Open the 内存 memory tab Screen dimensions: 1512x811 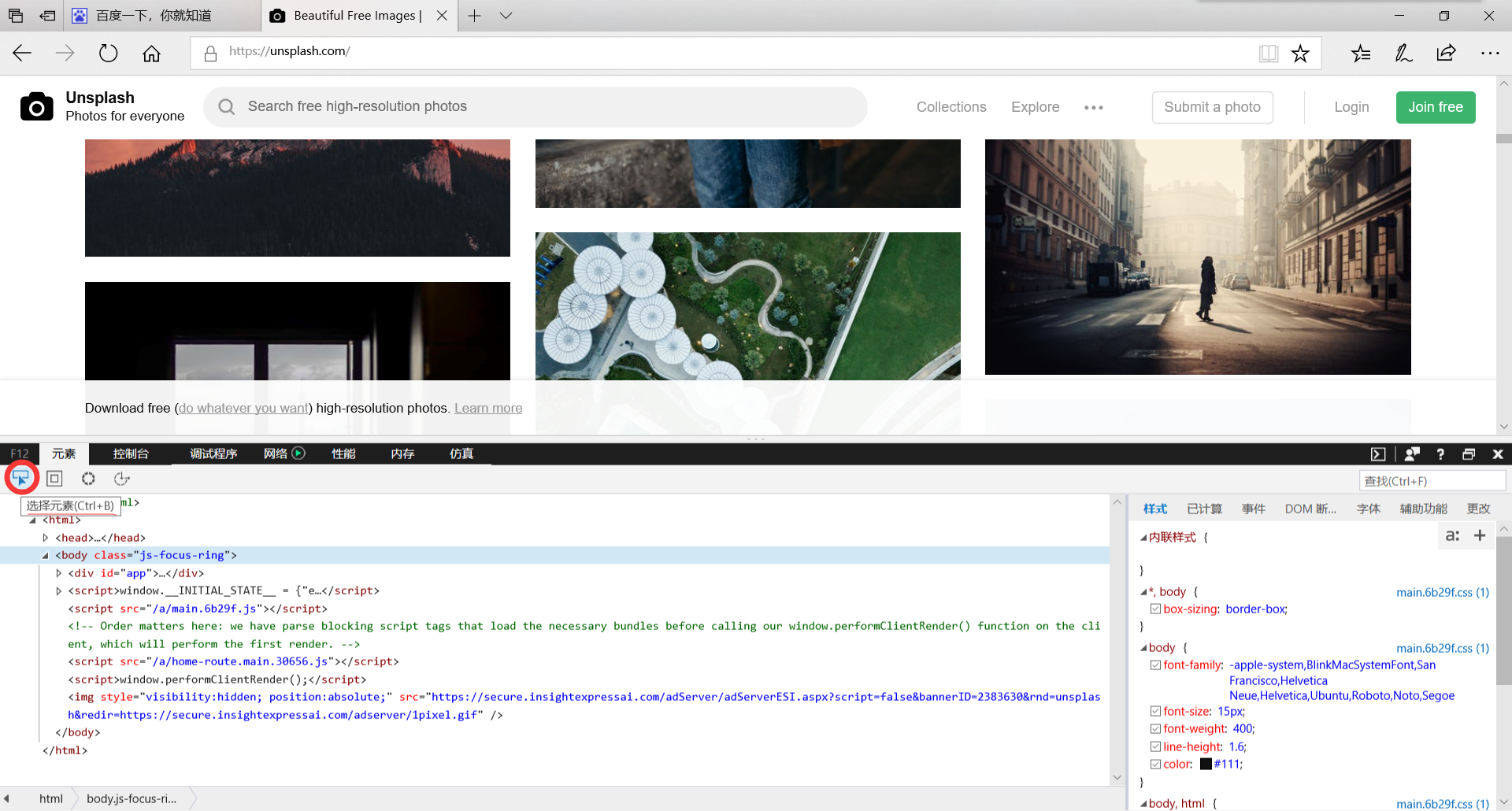click(402, 454)
